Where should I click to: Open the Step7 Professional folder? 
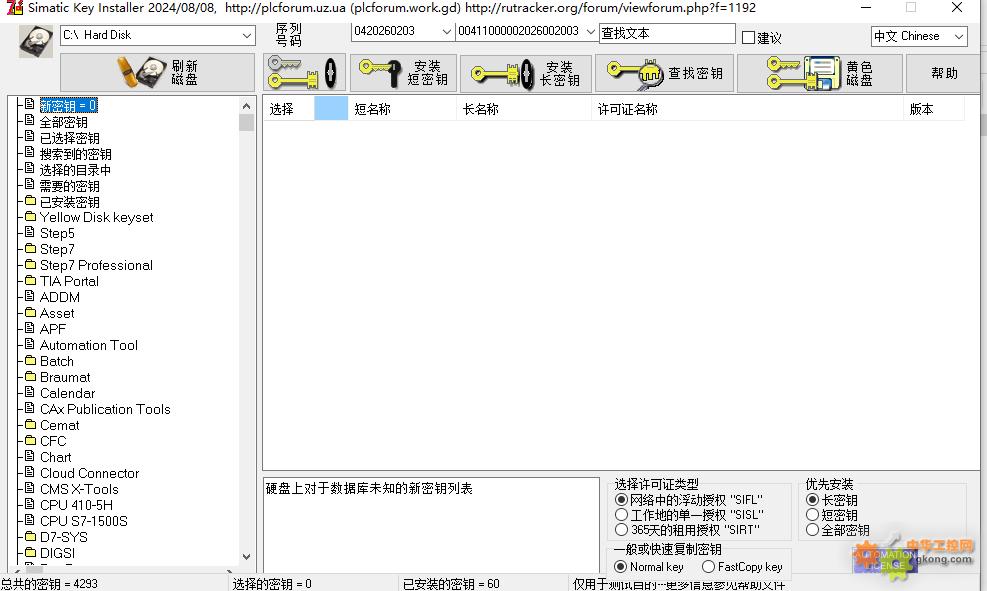(x=96, y=265)
